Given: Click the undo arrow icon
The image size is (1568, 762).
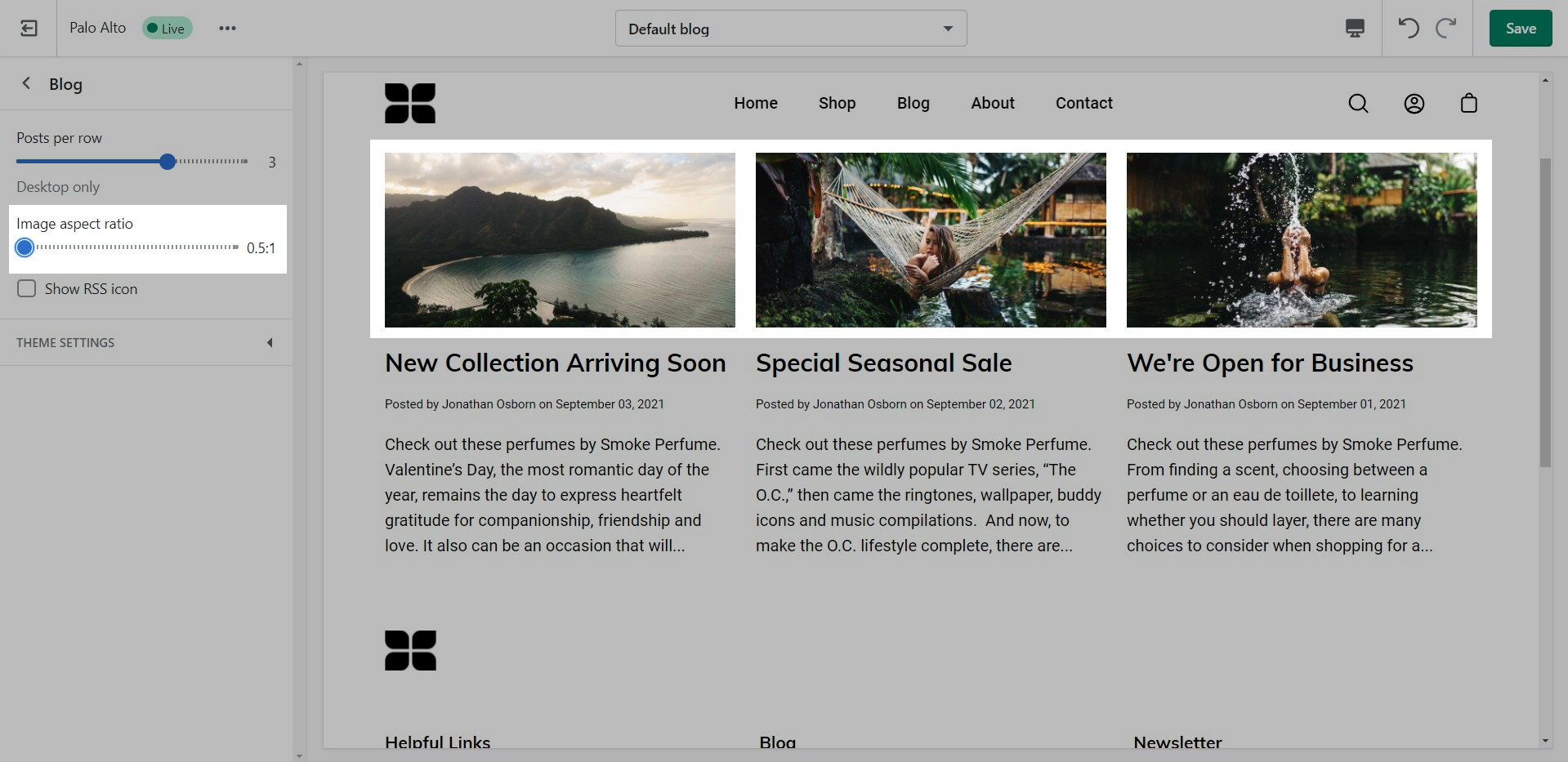Looking at the screenshot, I should pyautogui.click(x=1408, y=29).
